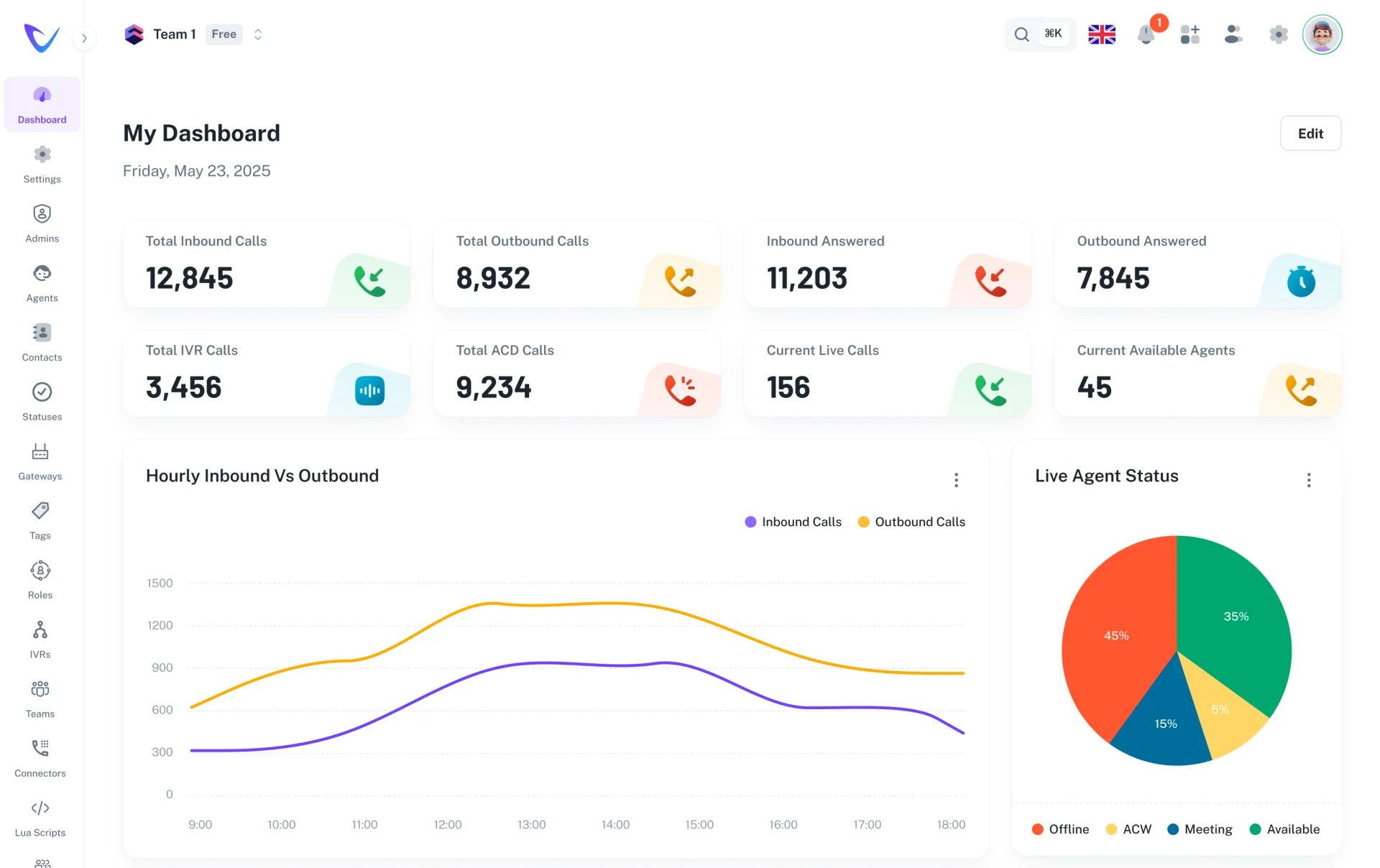
Task: Open Lua Scripts in the sidebar
Action: (40, 818)
